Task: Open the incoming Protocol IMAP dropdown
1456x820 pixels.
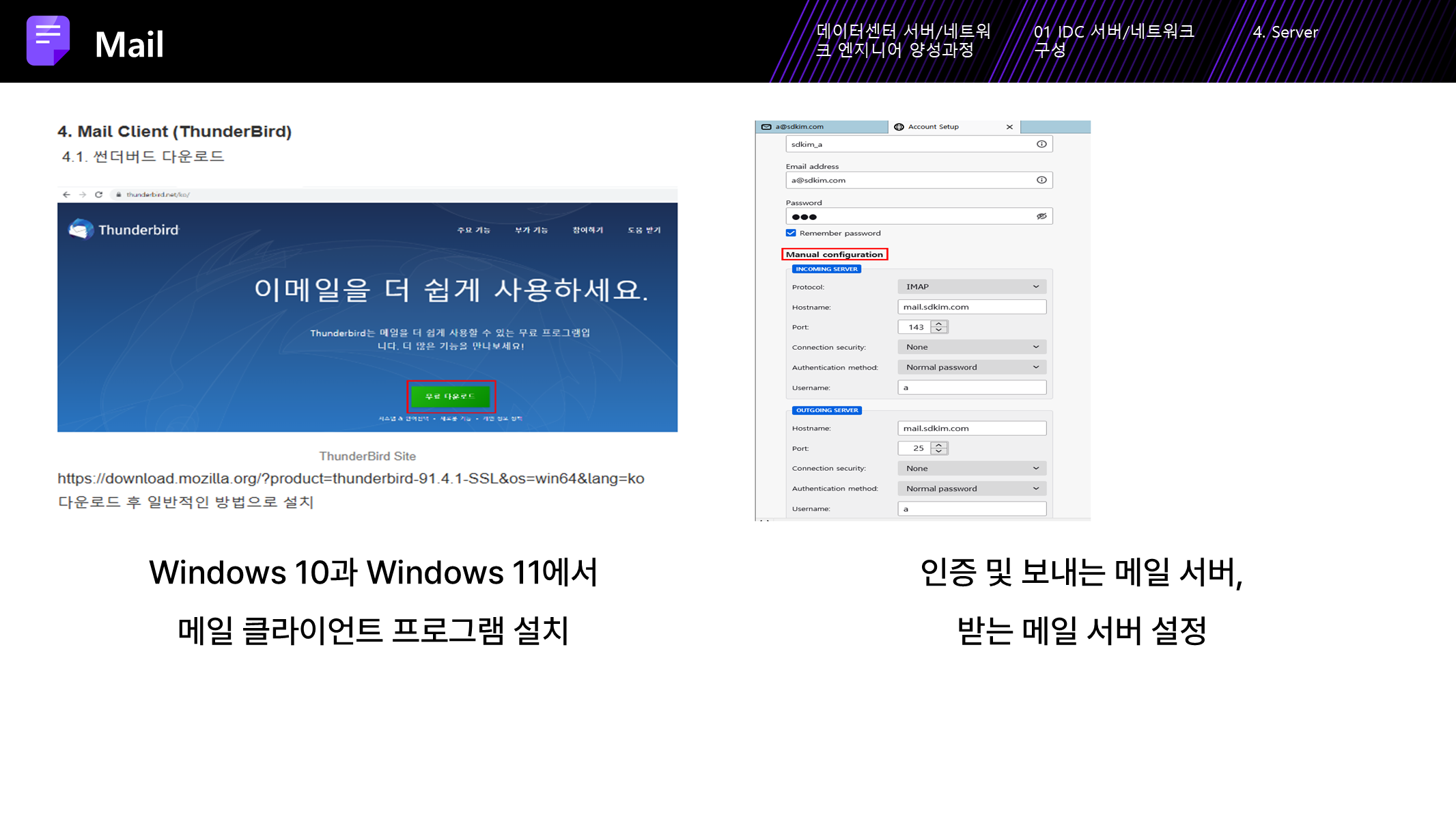Action: (x=971, y=287)
